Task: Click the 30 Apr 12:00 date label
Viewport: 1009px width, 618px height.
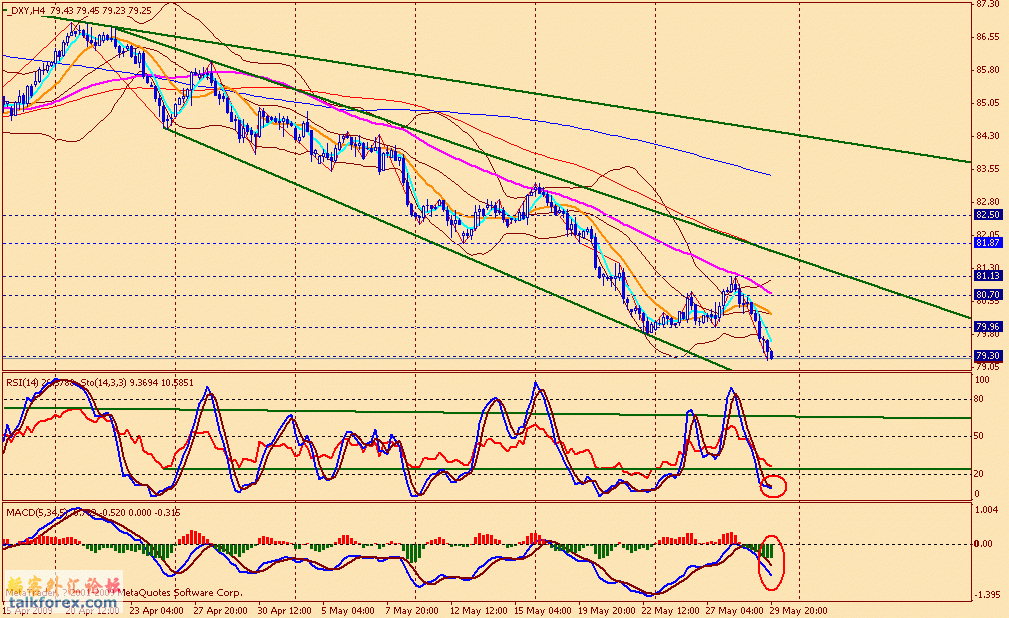Action: [x=284, y=610]
